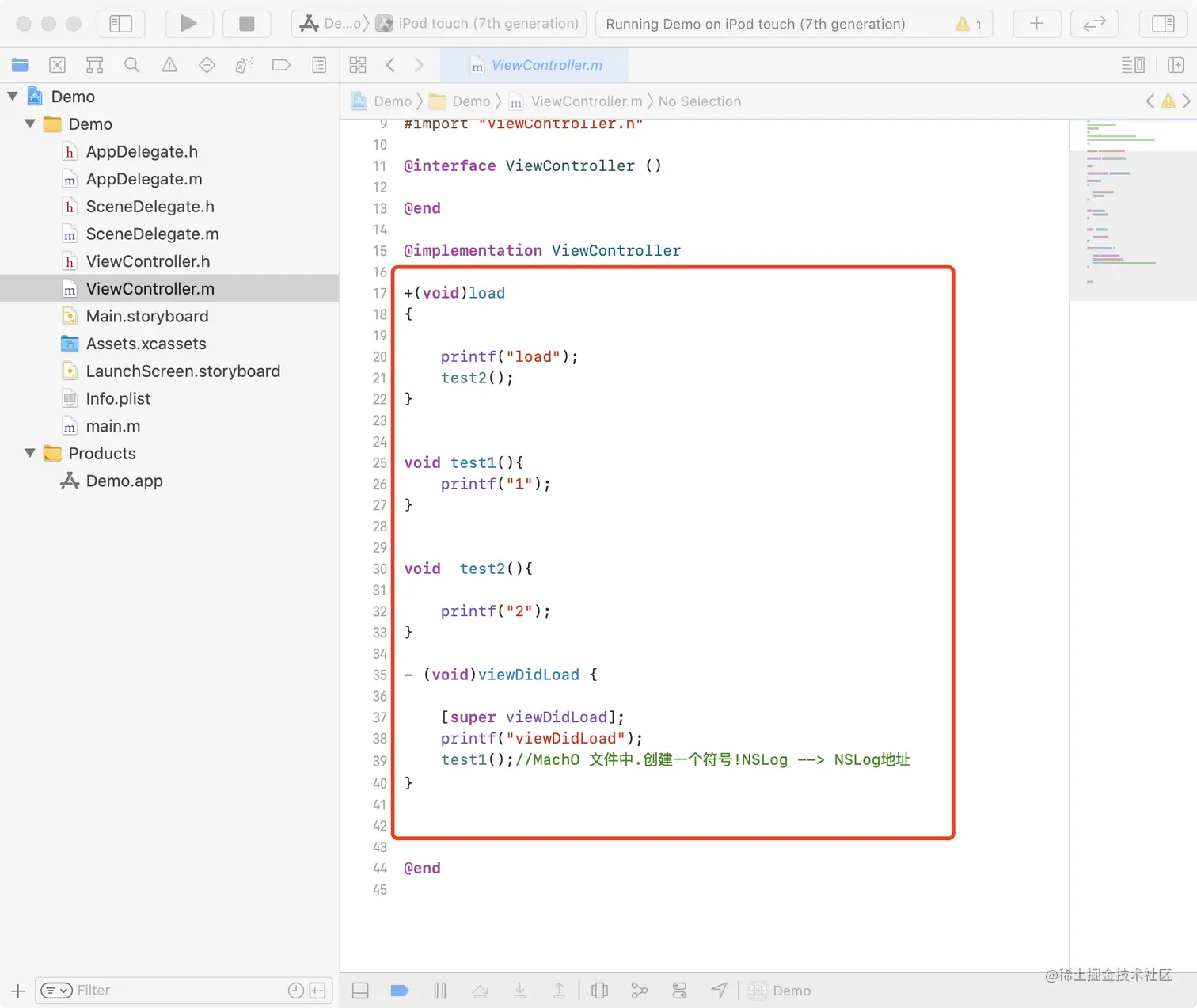This screenshot has height=1008, width=1197.
Task: Show the Symbol navigator
Action: (x=94, y=65)
